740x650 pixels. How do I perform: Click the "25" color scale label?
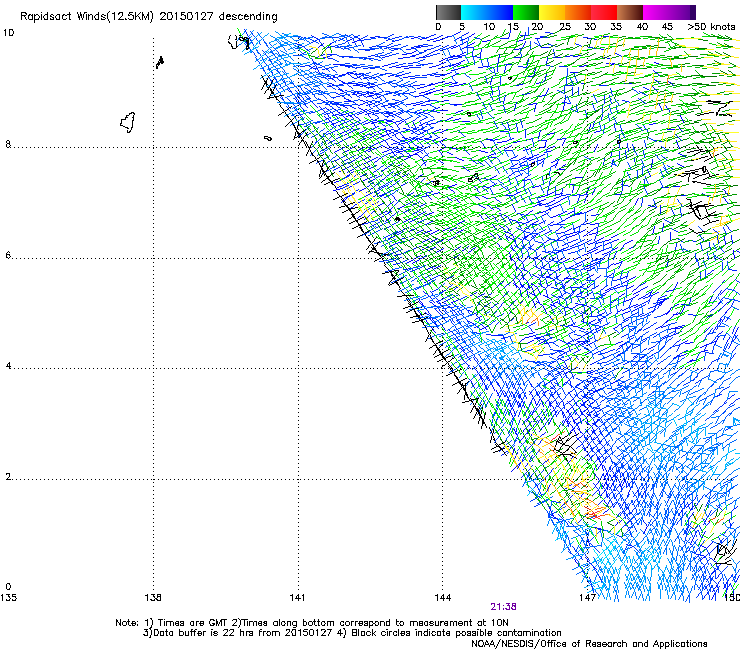pyautogui.click(x=565, y=27)
